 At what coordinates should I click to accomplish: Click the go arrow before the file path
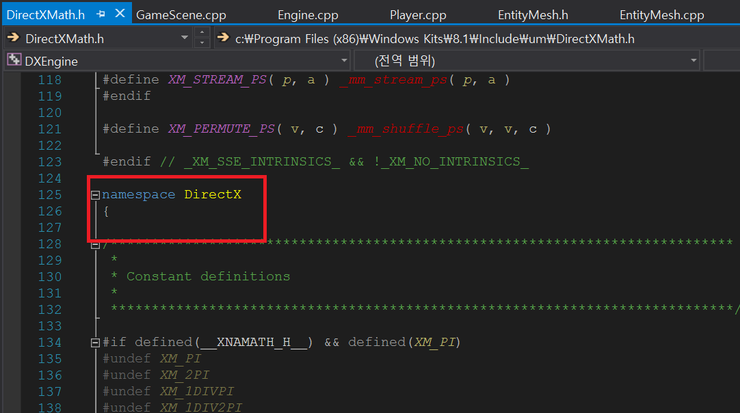coord(223,38)
